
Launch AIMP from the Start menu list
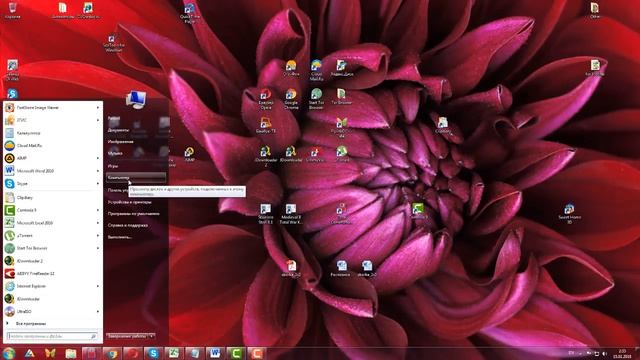[52, 158]
